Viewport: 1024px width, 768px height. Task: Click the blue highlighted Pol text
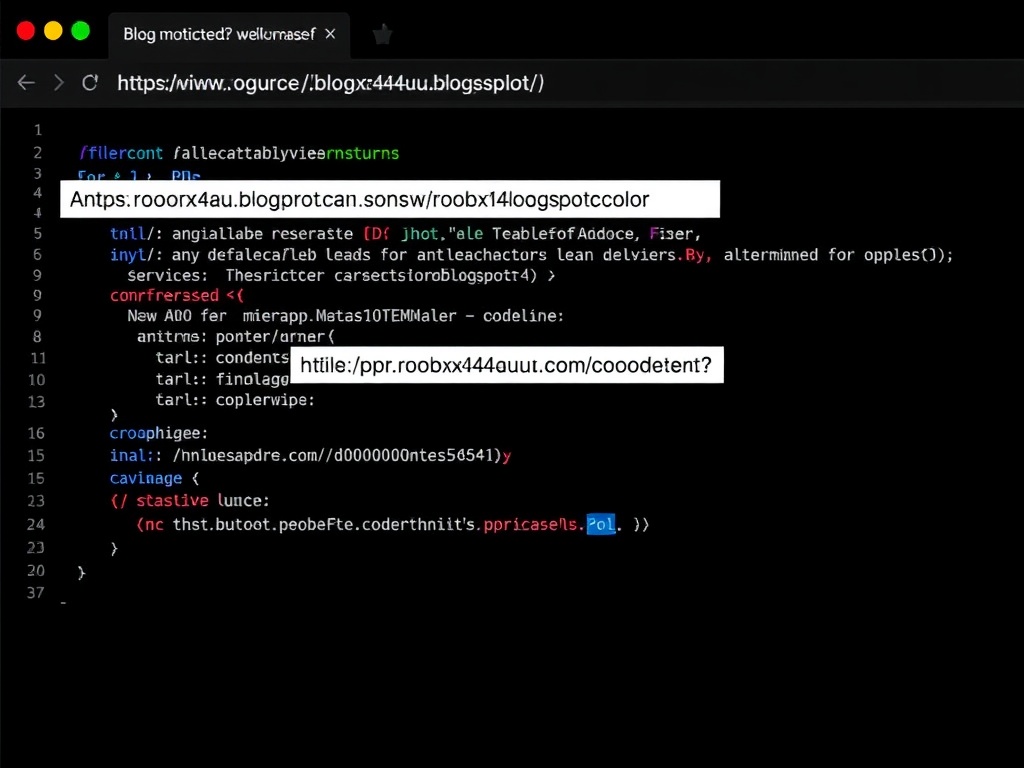point(600,523)
